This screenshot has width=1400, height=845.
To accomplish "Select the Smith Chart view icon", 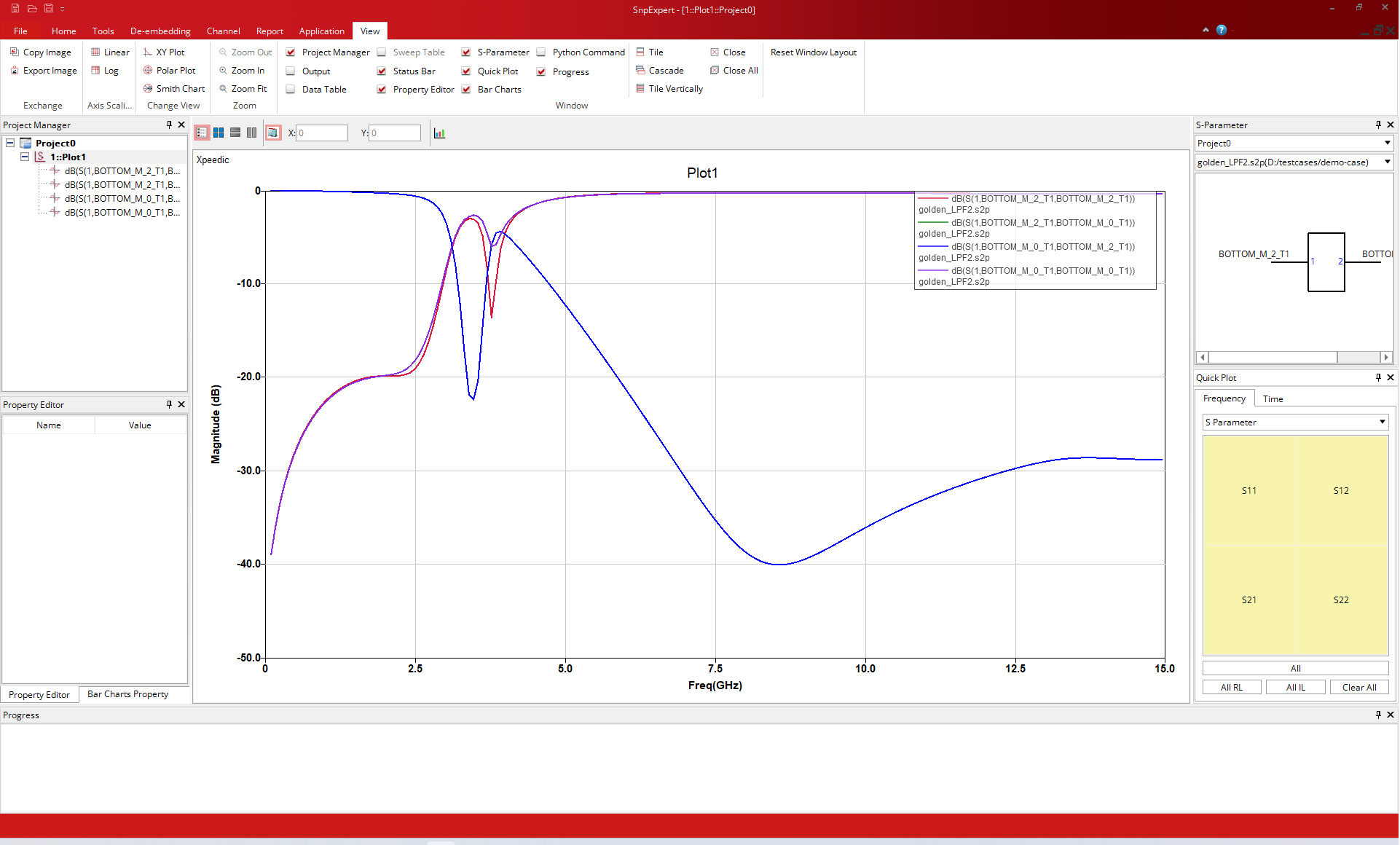I will (x=148, y=88).
